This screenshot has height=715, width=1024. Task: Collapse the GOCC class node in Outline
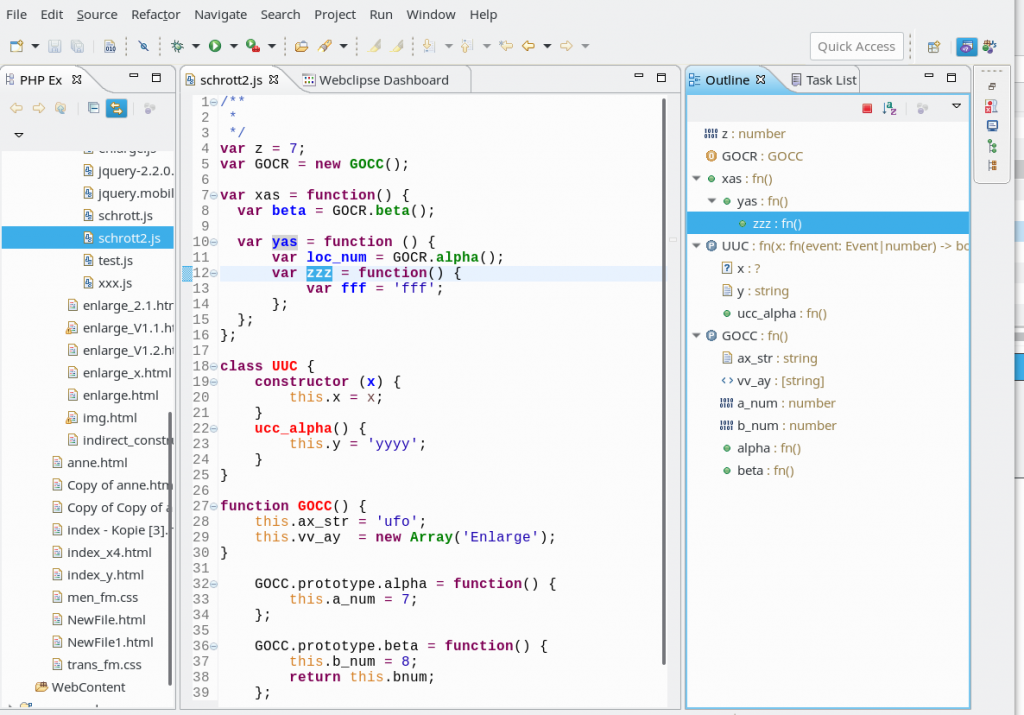point(696,336)
